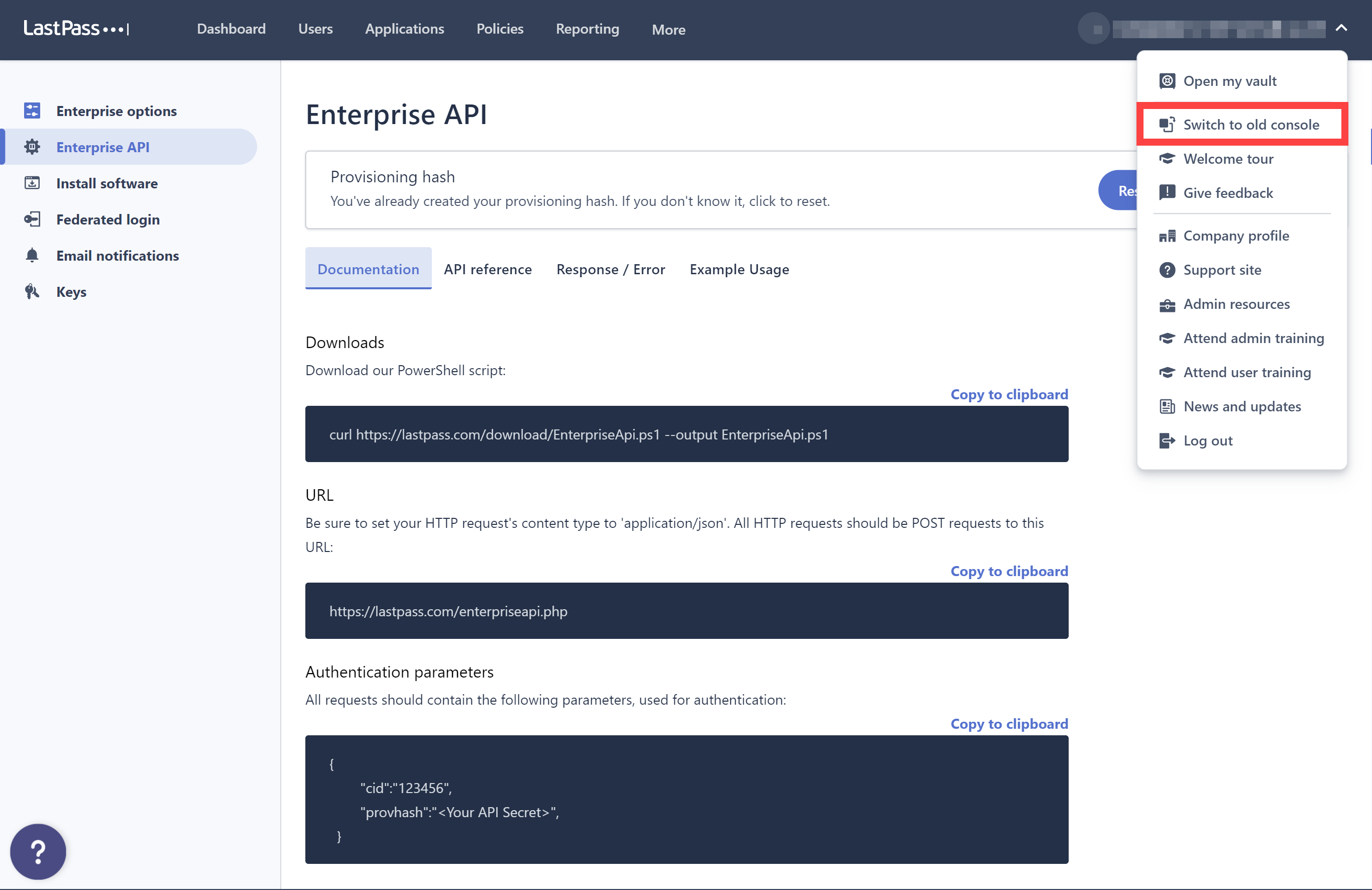This screenshot has width=1372, height=890.
Task: Copy the PowerShell curl command to clipboard
Action: [x=1009, y=394]
